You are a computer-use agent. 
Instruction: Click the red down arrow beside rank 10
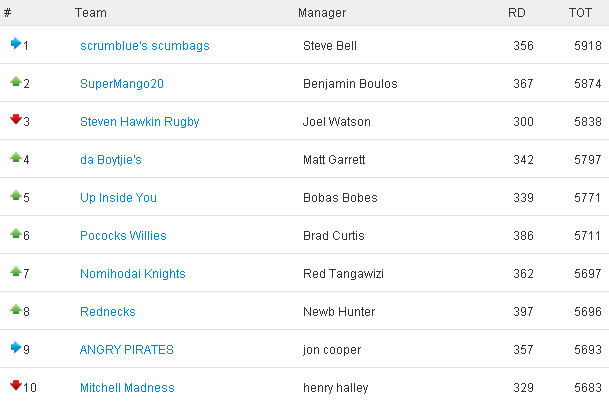[16, 385]
